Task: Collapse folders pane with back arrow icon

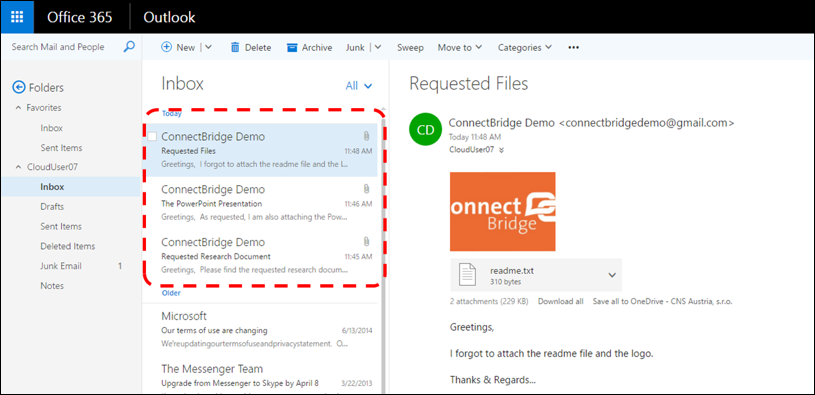Action: click(19, 87)
